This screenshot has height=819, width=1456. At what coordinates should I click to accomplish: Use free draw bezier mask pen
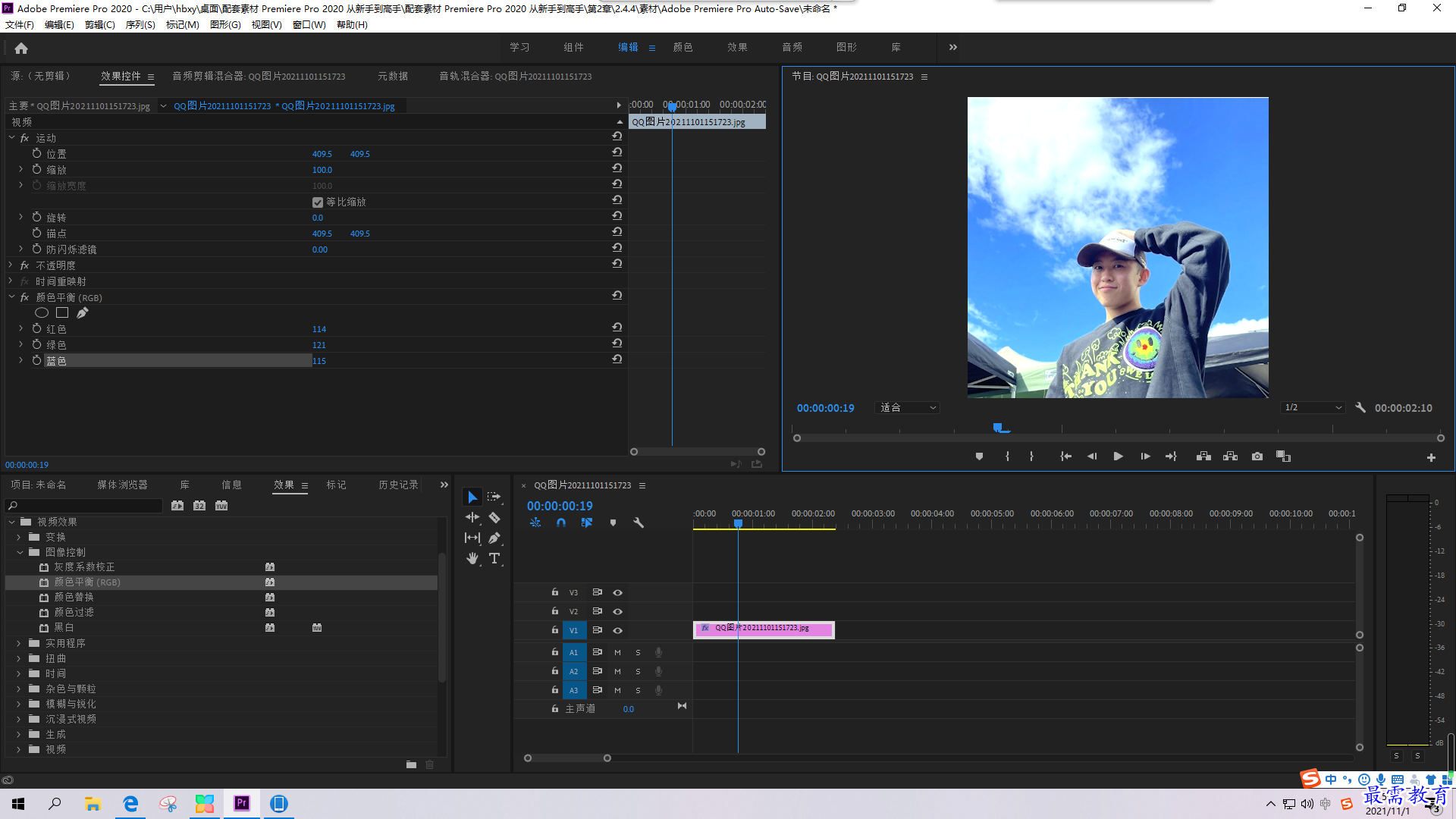point(82,312)
